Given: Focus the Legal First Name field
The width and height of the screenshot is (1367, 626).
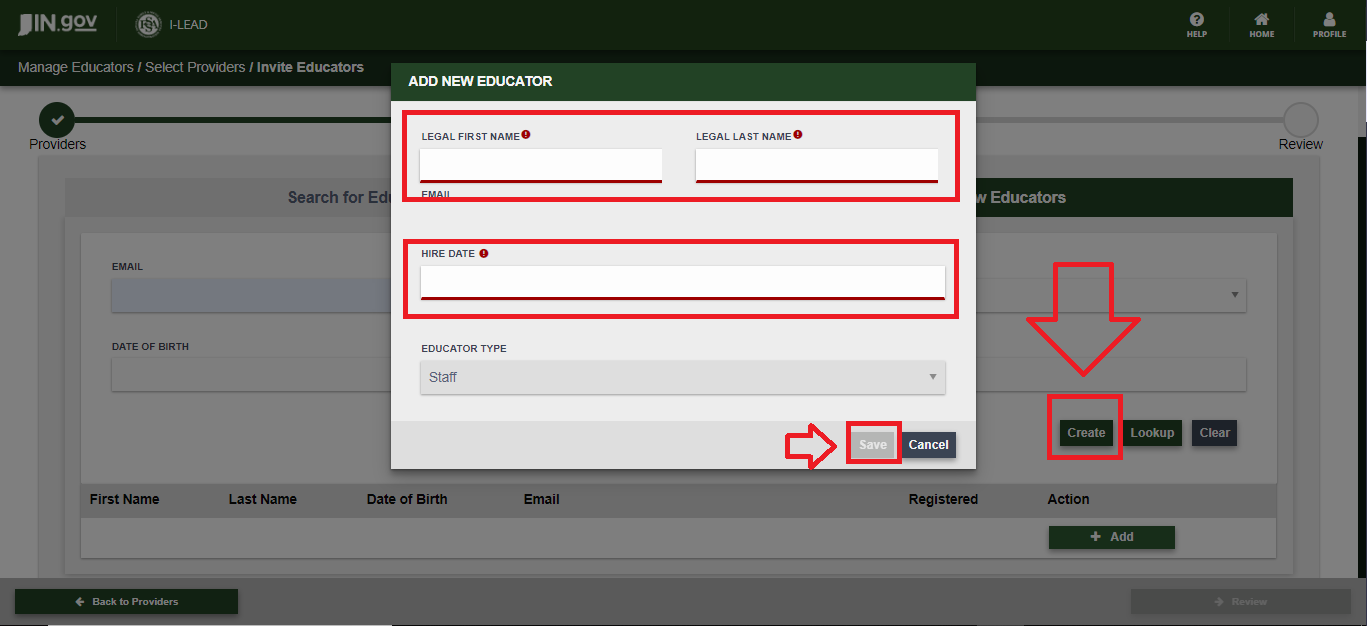Looking at the screenshot, I should coord(540,164).
